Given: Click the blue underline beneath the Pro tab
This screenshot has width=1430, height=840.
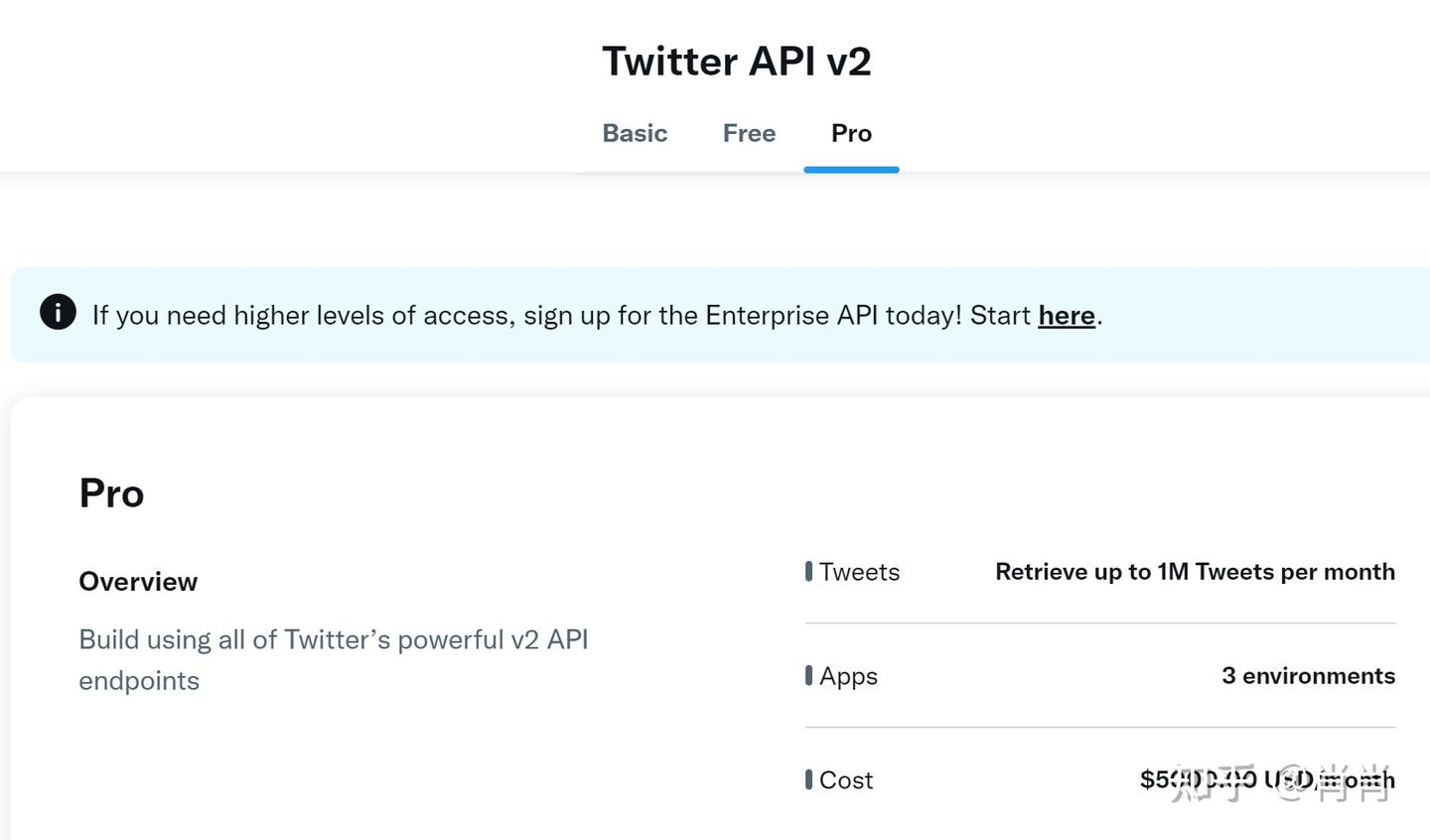Looking at the screenshot, I should (x=851, y=170).
